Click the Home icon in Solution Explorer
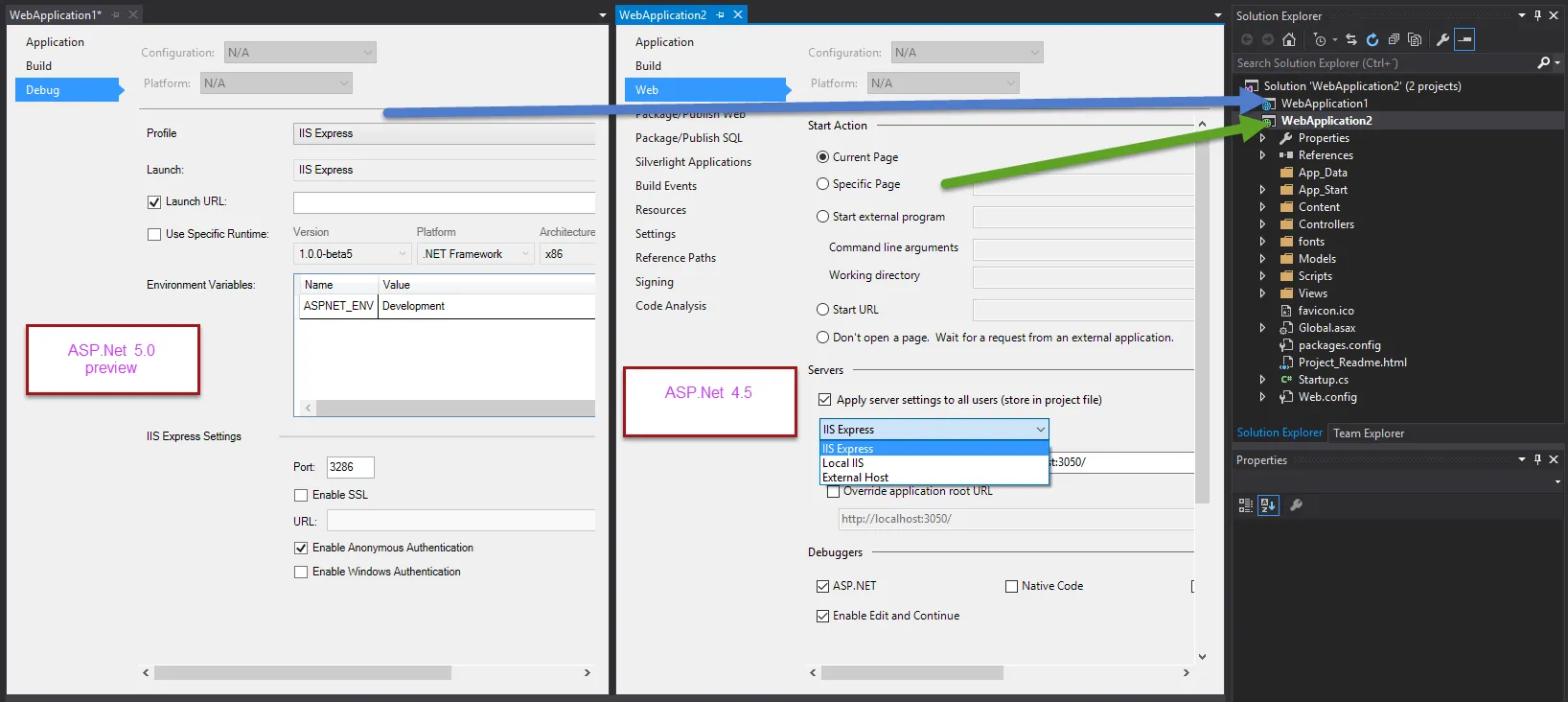 pos(1289,39)
